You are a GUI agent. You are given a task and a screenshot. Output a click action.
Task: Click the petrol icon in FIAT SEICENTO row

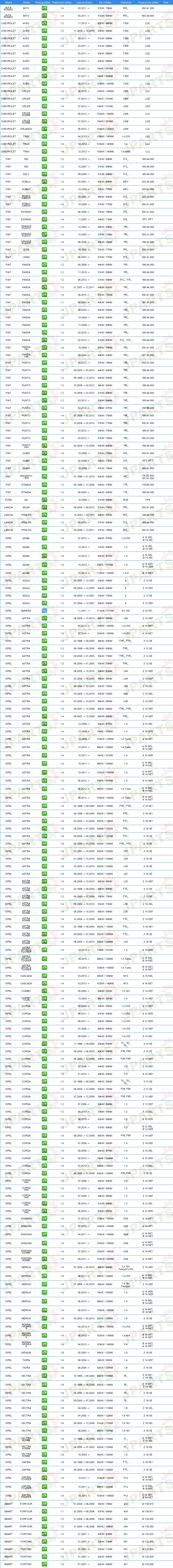pos(44,476)
